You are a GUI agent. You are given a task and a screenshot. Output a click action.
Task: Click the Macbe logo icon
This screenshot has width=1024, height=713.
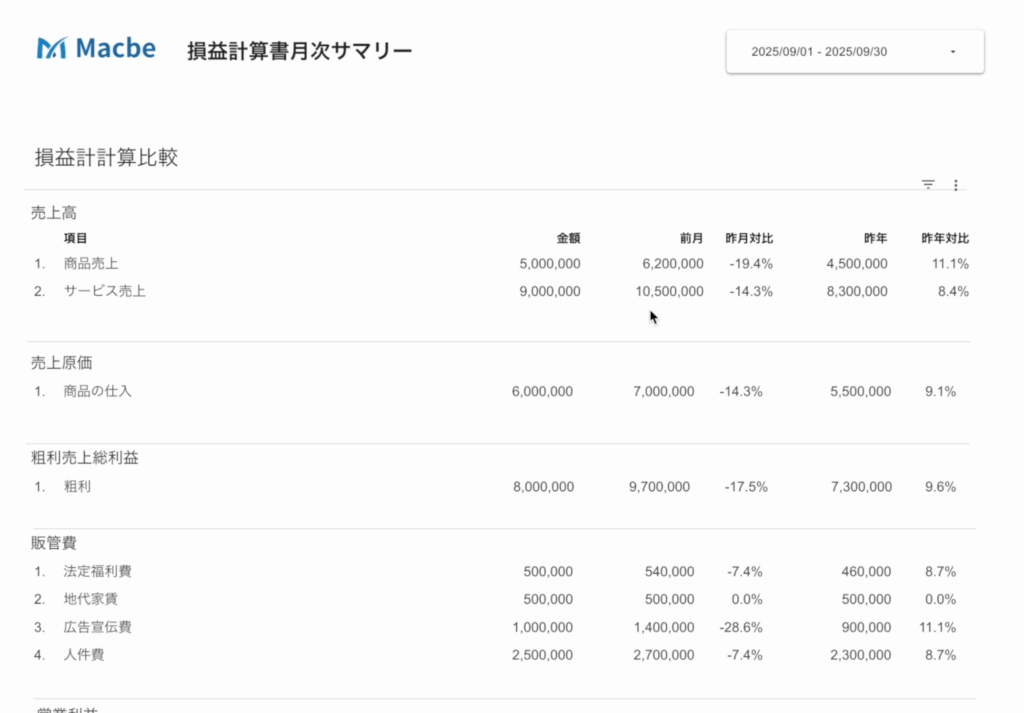pyautogui.click(x=52, y=48)
